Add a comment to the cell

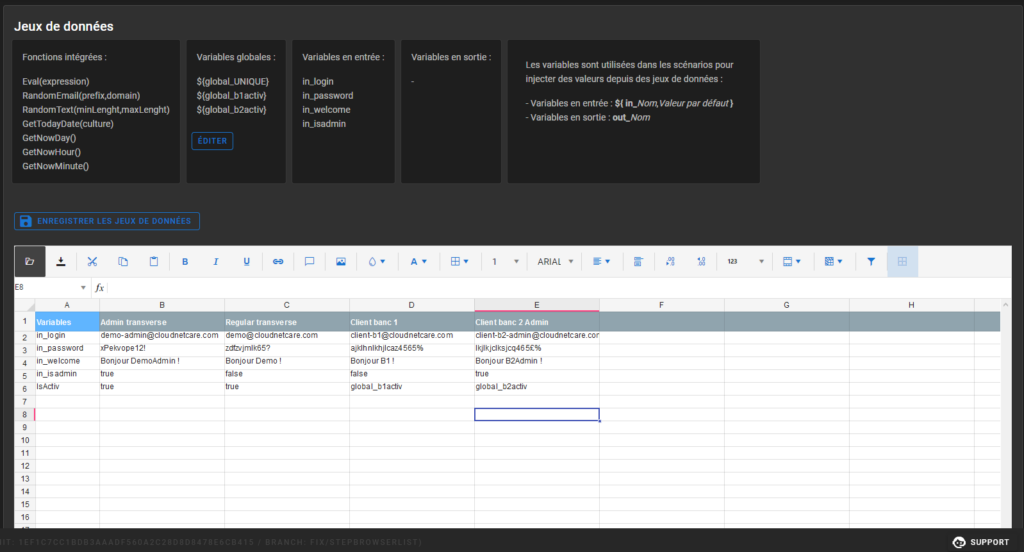coord(309,261)
